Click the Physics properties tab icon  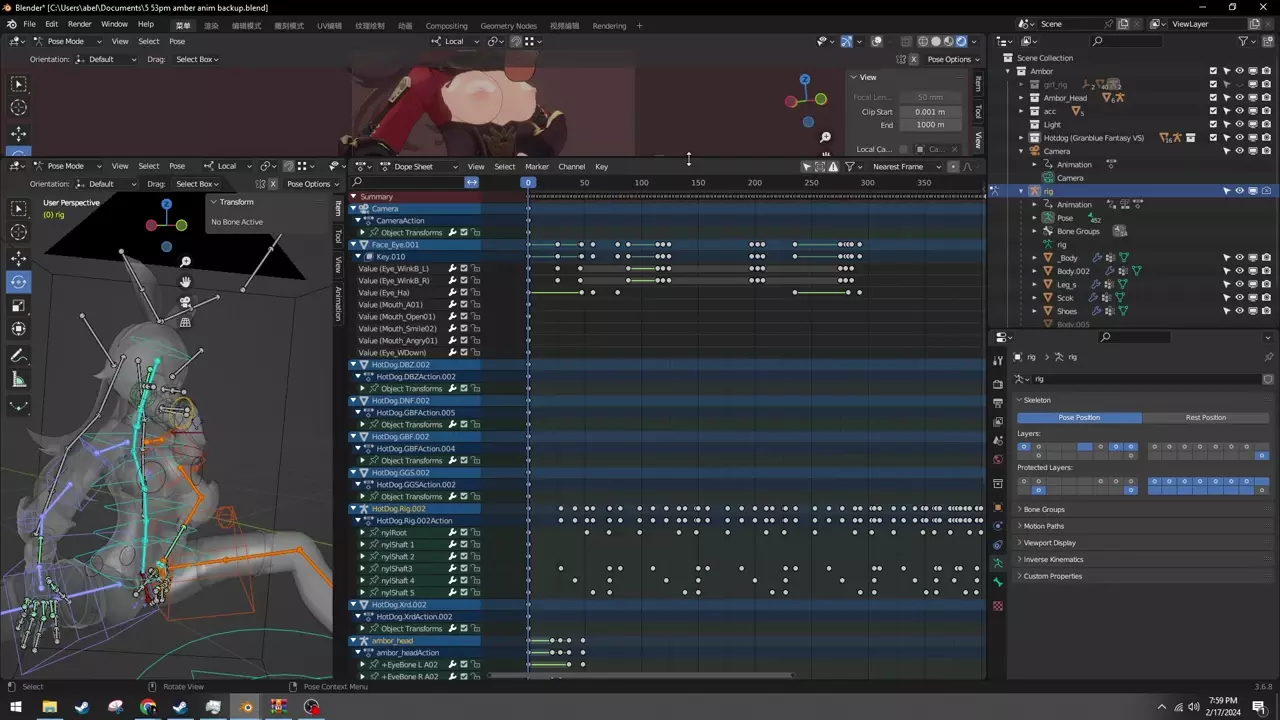coord(997,525)
